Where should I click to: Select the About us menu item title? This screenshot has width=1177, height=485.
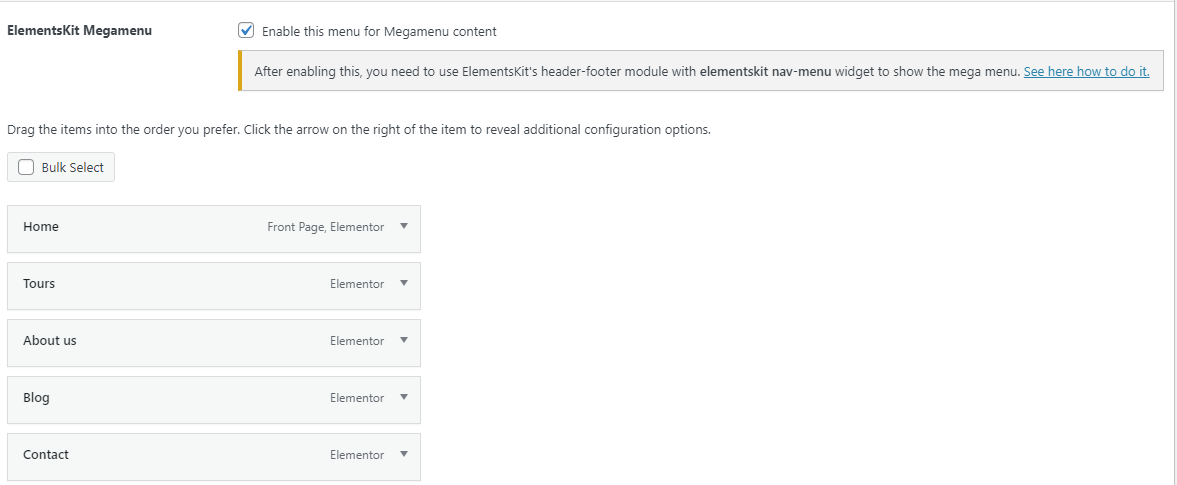pos(50,341)
